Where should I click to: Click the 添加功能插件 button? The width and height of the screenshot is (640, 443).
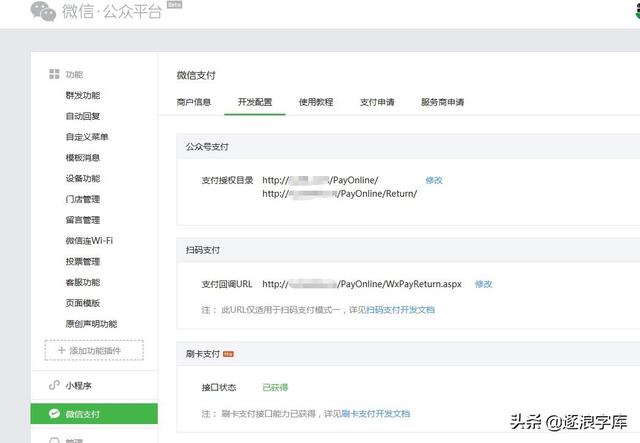pyautogui.click(x=94, y=350)
